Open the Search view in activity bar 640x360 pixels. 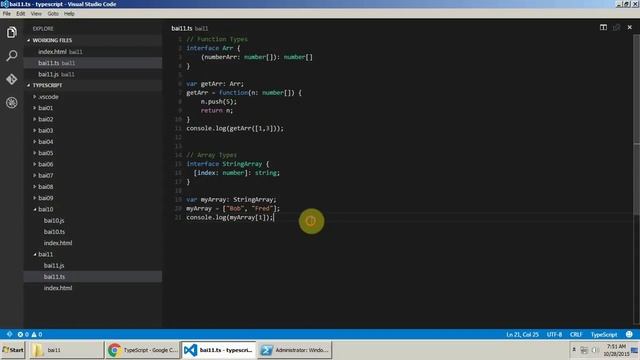pos(11,56)
